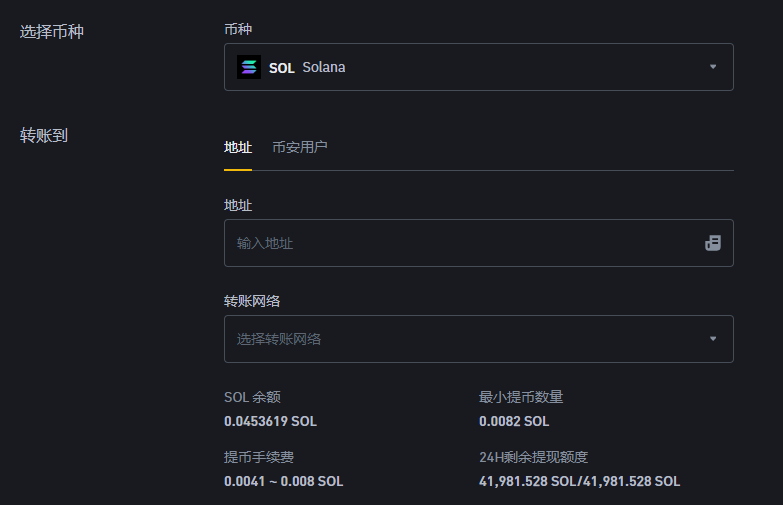The image size is (783, 505).
Task: Click the 币种 field label
Action: pyautogui.click(x=238, y=30)
